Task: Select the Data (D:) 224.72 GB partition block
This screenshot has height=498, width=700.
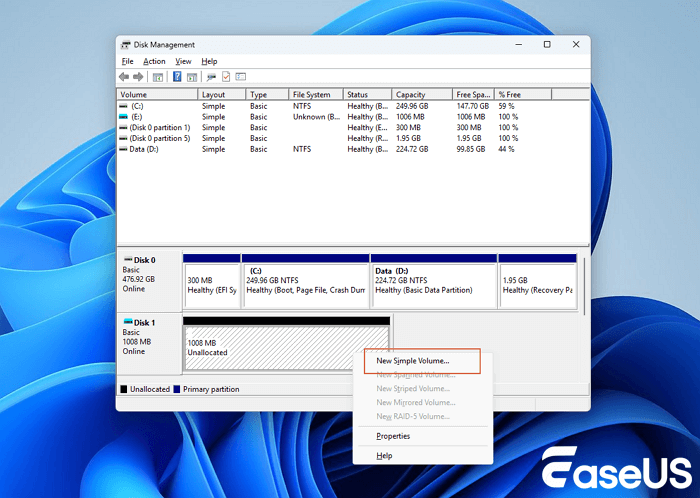Action: coord(433,282)
